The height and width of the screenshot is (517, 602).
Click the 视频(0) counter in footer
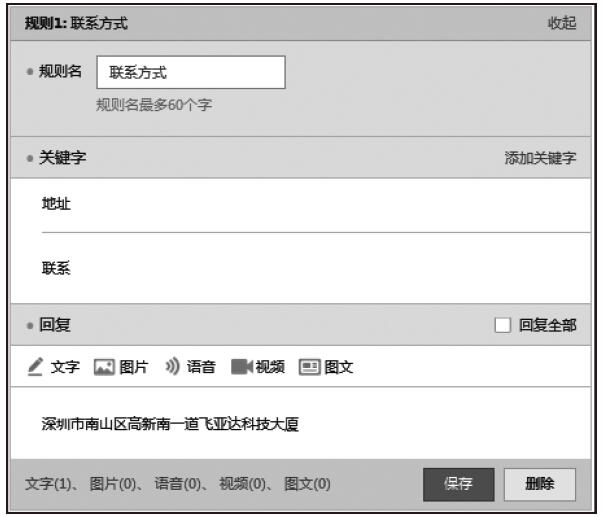(246, 484)
